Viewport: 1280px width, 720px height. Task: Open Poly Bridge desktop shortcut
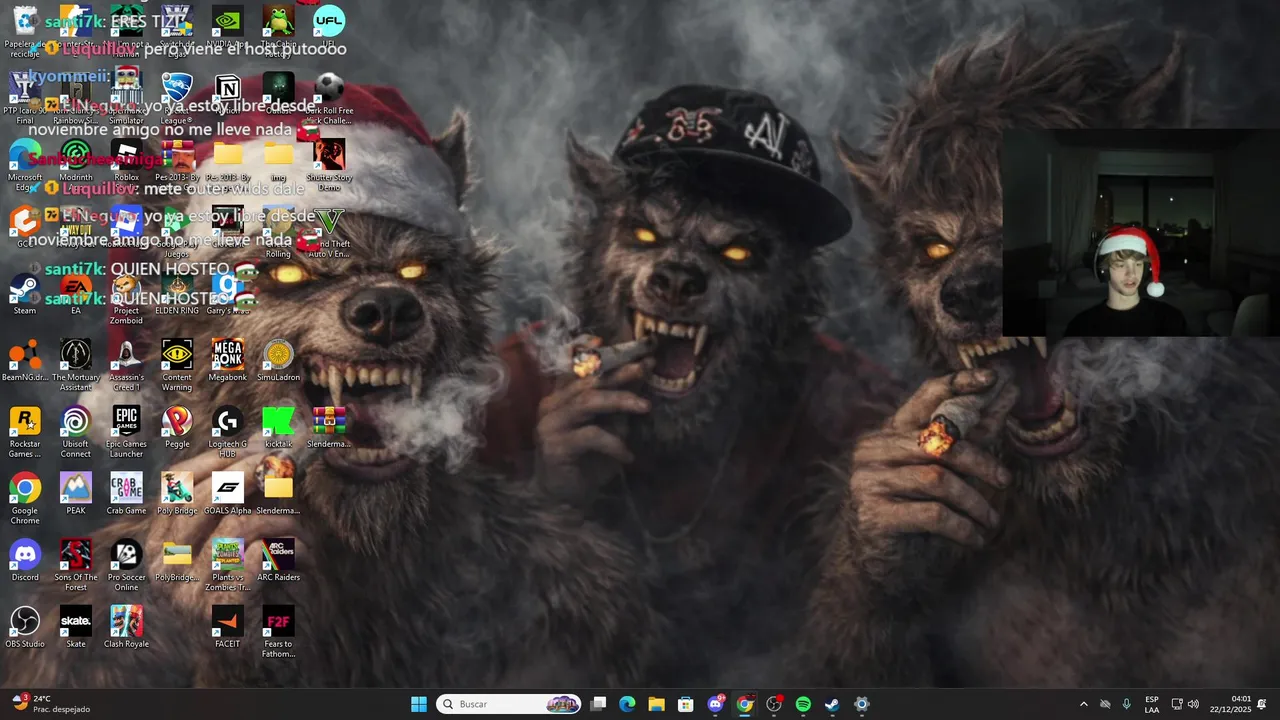pyautogui.click(x=177, y=494)
